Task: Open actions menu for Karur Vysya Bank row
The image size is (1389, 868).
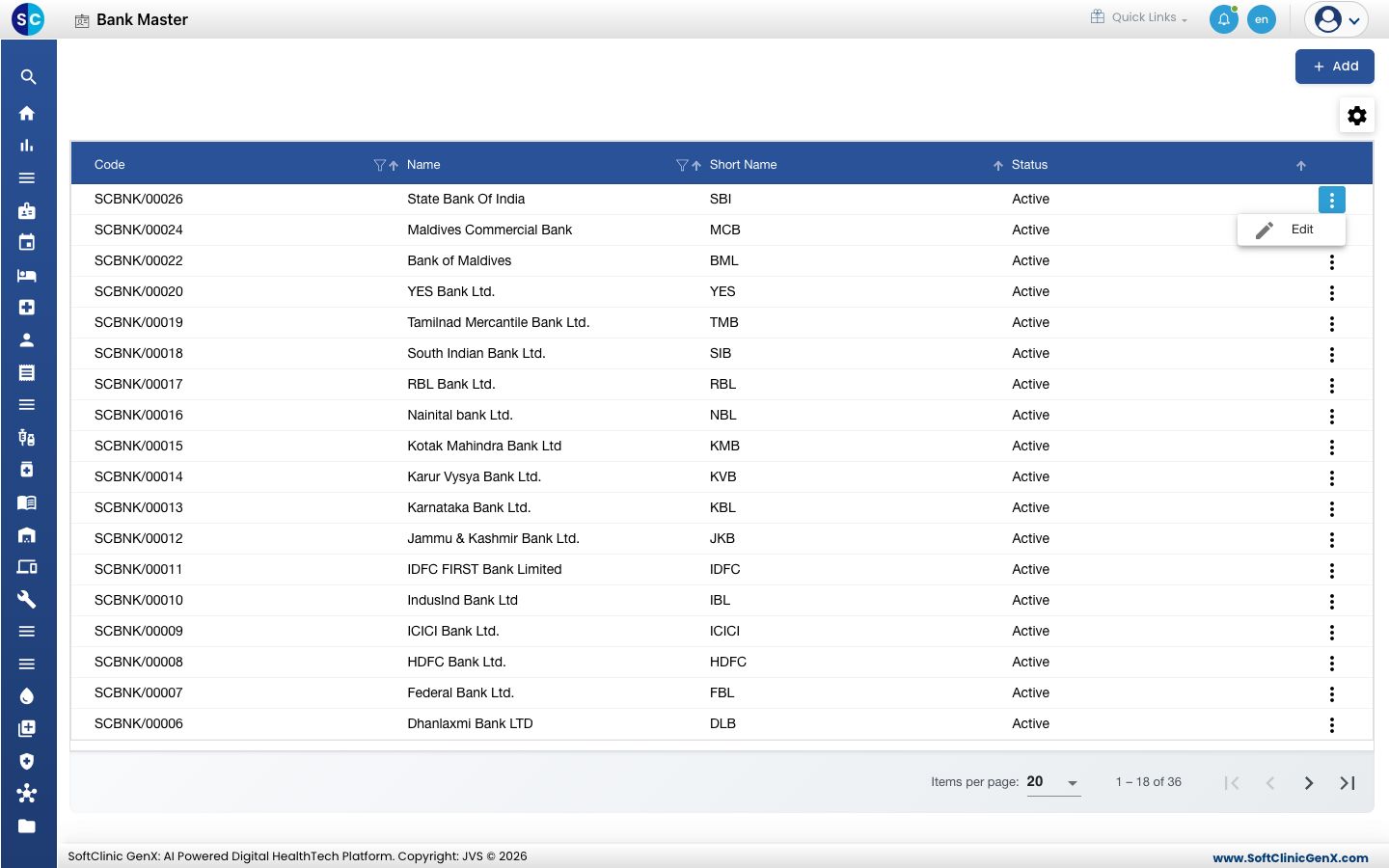Action: pyautogui.click(x=1332, y=477)
